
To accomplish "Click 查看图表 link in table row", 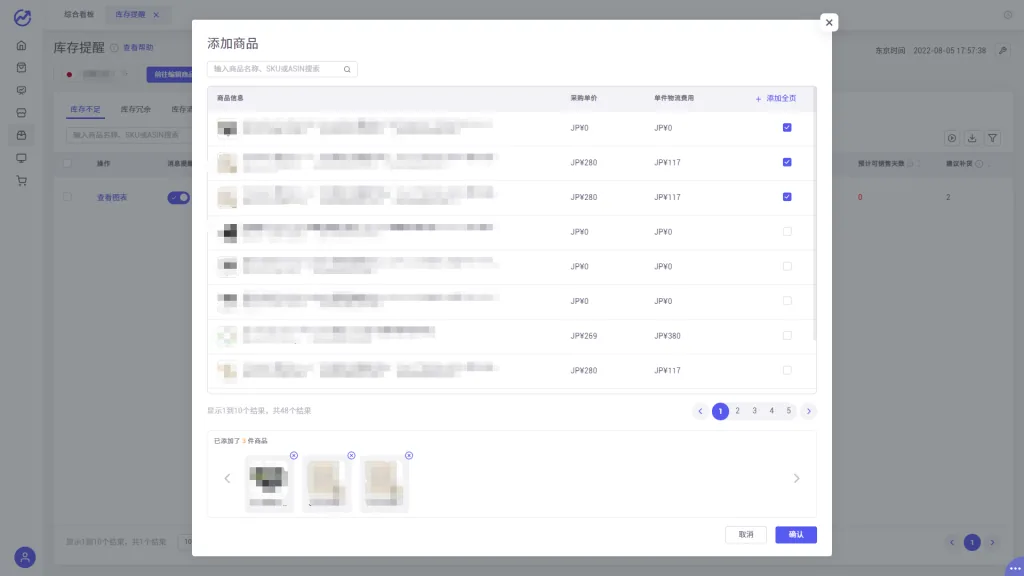I will tap(112, 198).
